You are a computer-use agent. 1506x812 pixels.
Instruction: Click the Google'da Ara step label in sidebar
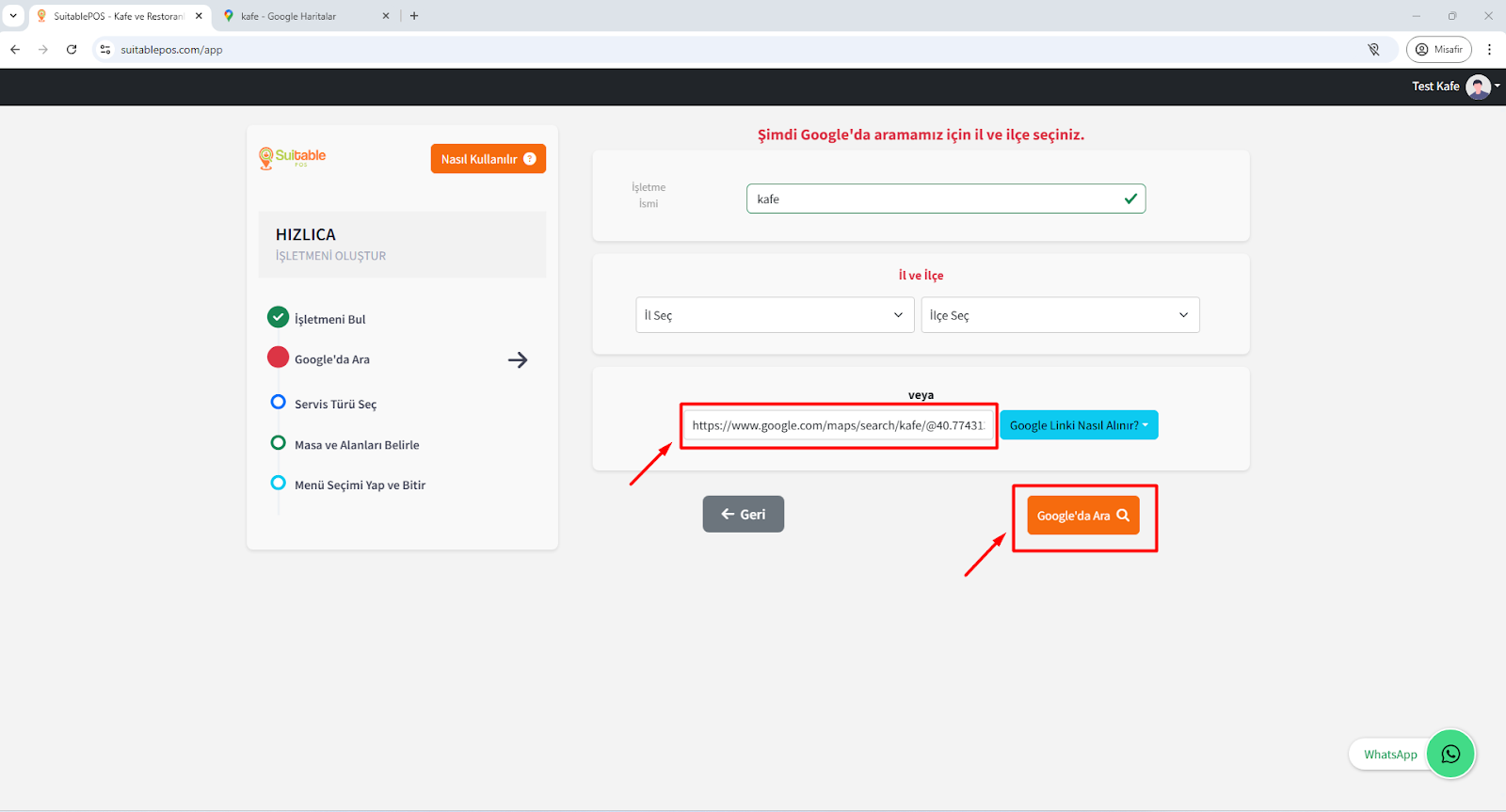[332, 359]
